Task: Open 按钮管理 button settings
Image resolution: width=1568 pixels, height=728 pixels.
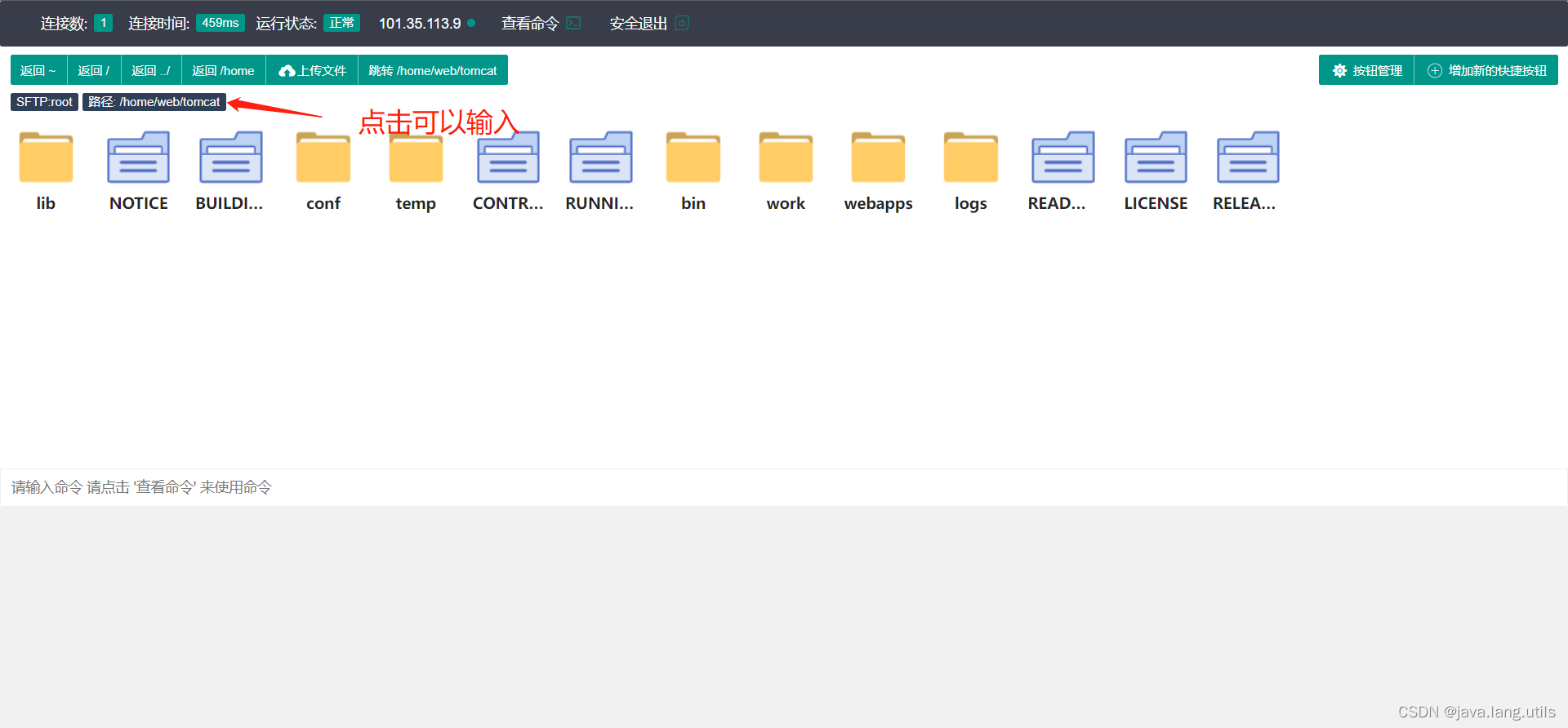Action: [1366, 70]
